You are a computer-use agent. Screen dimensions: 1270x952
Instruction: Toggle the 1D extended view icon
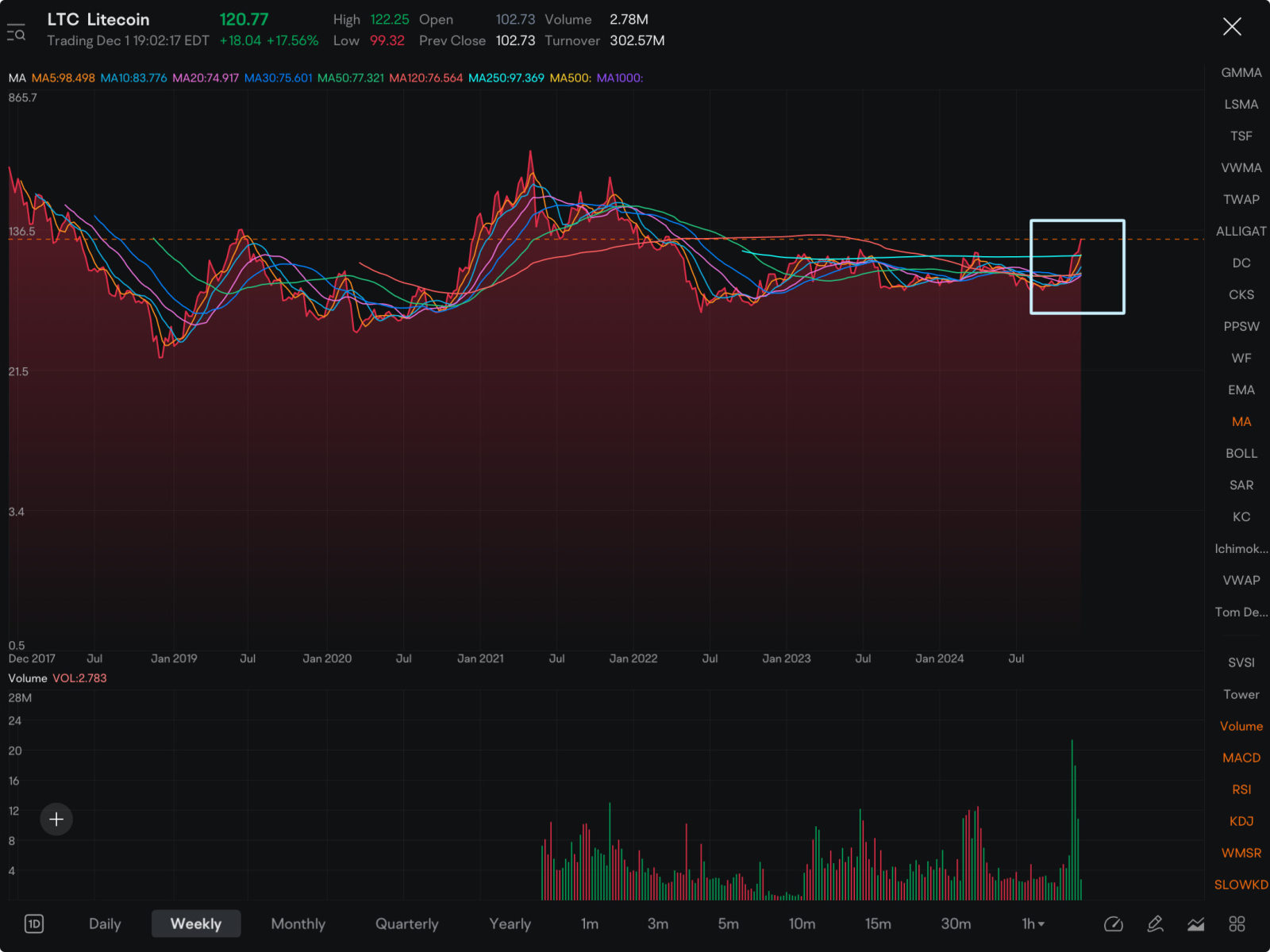(34, 923)
